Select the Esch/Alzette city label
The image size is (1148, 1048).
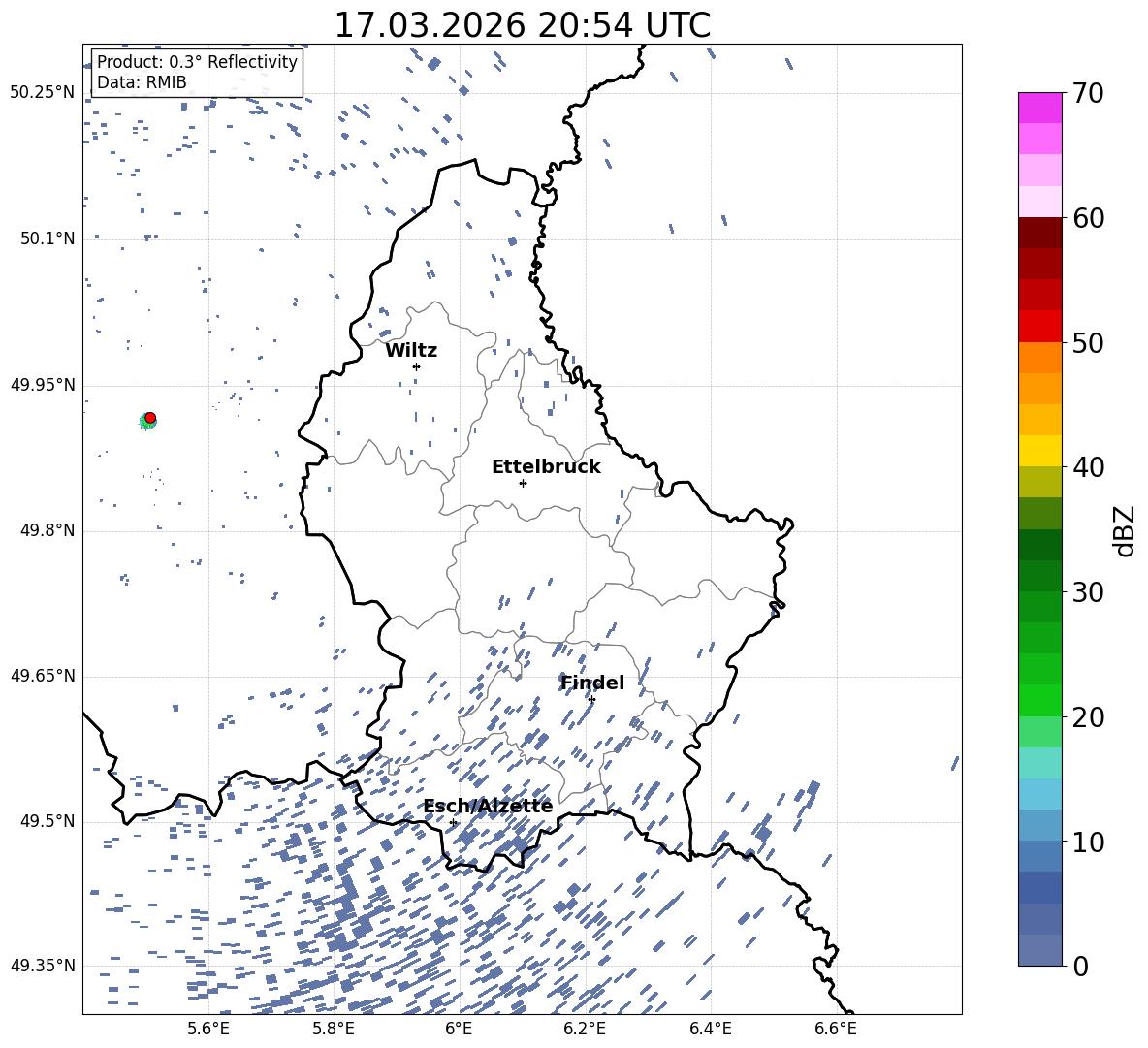pyautogui.click(x=488, y=806)
